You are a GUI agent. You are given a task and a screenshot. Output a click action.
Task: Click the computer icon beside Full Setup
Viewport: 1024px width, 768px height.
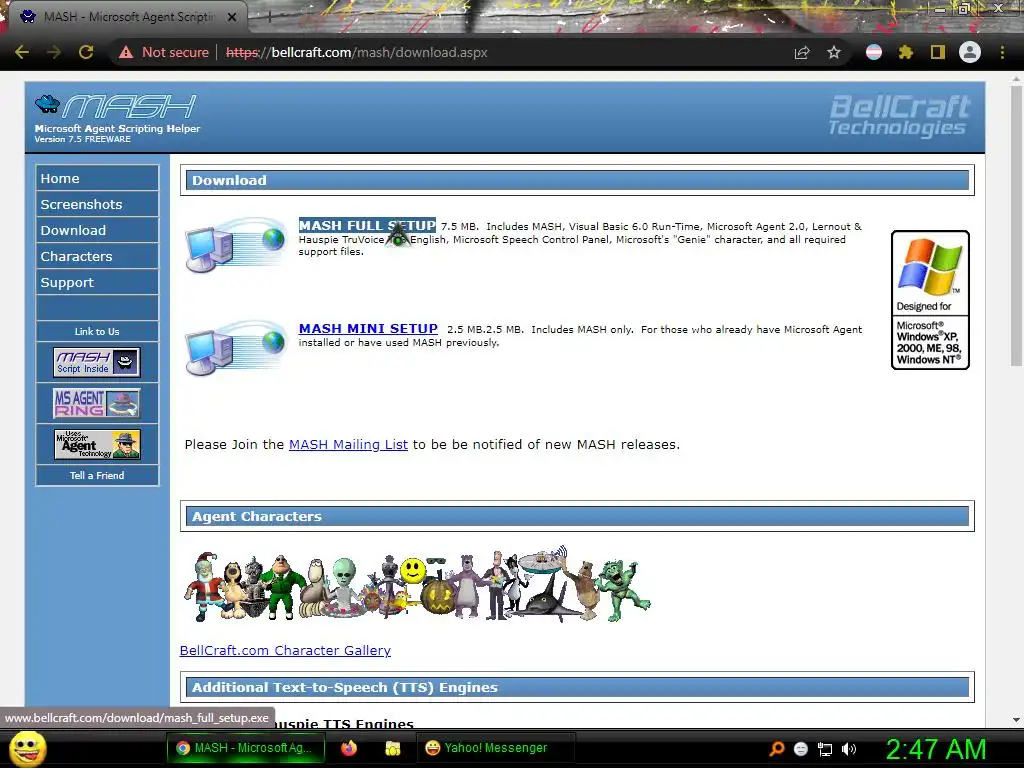coord(235,244)
